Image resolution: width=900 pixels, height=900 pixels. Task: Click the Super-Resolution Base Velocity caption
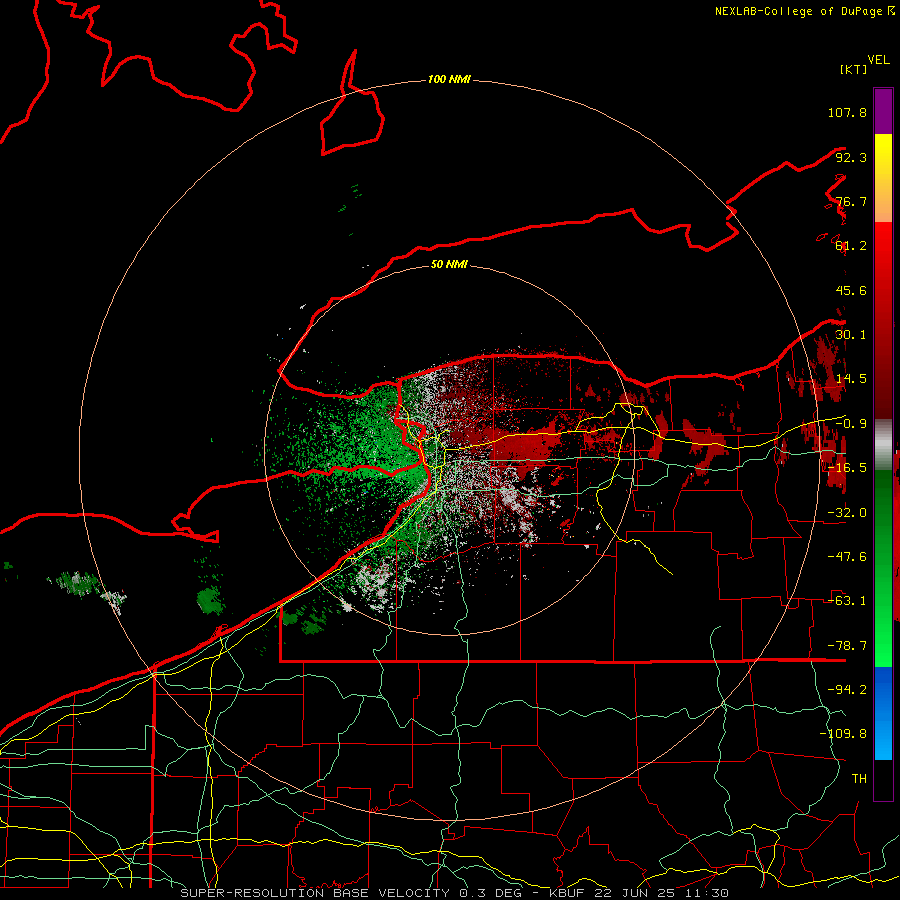455,893
